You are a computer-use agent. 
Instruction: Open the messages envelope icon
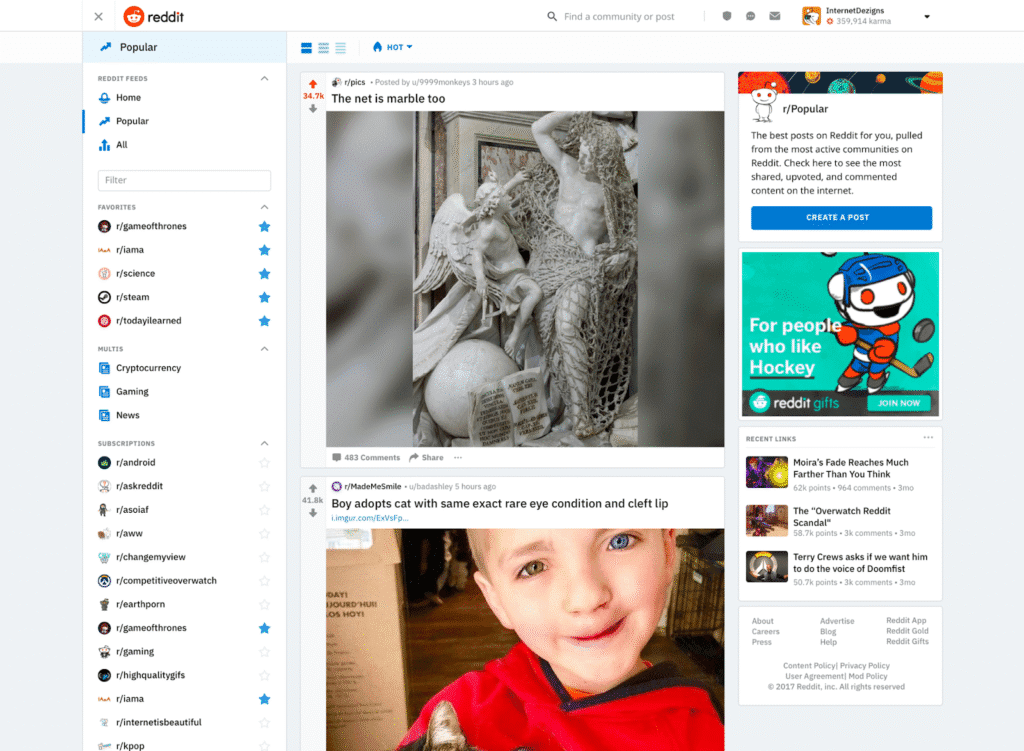[x=774, y=16]
